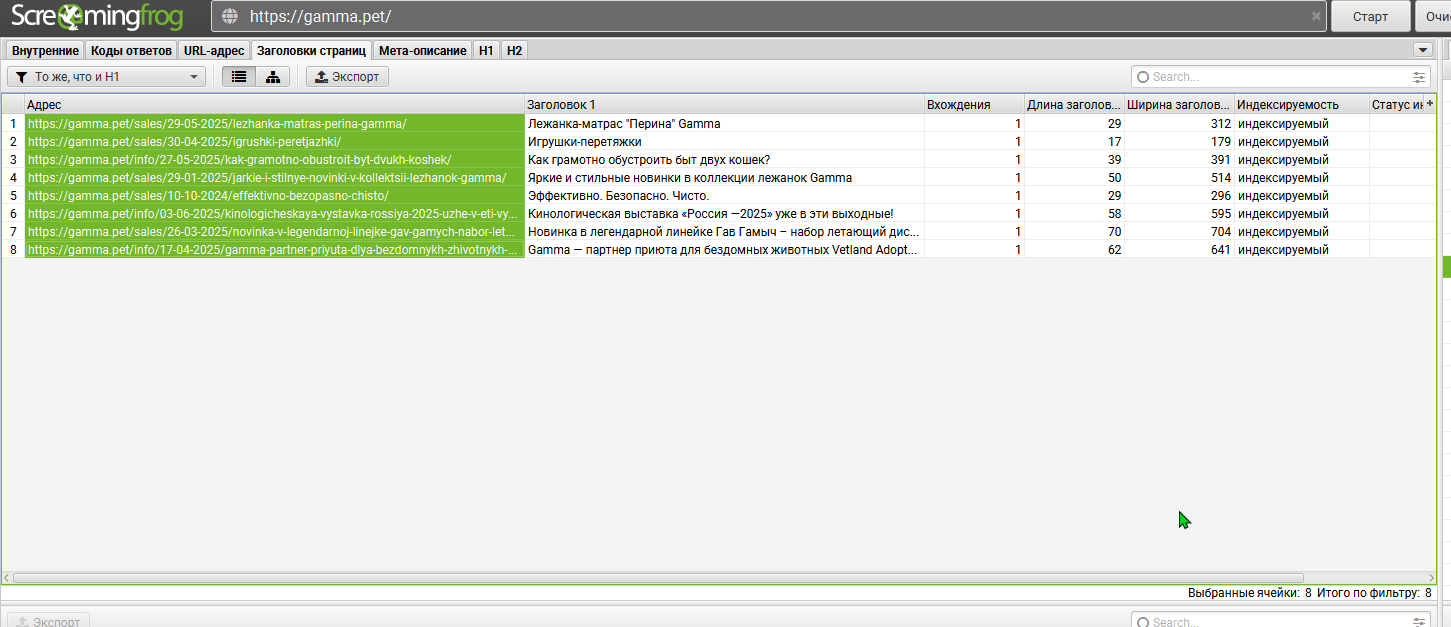Click the globe icon in URL bar
The width and height of the screenshot is (1451, 627).
point(230,16)
